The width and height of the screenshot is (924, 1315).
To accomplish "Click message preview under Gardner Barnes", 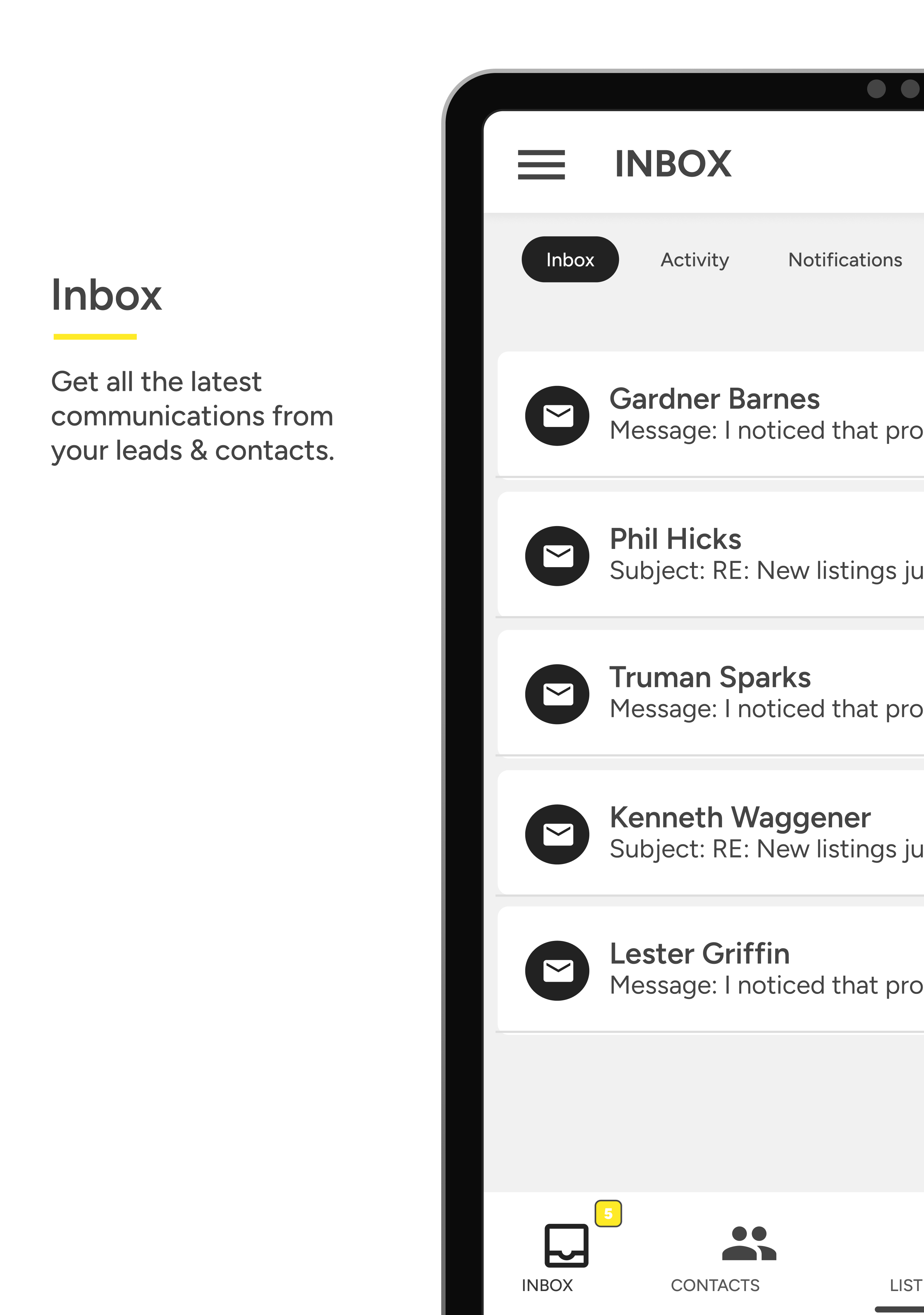I will 767,431.
